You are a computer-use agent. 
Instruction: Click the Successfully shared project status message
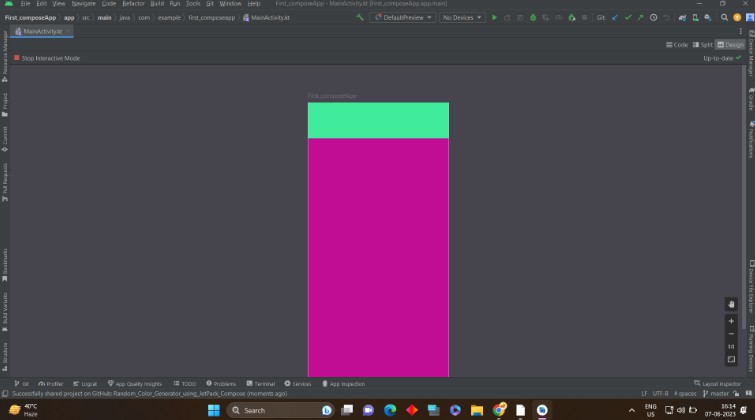149,394
